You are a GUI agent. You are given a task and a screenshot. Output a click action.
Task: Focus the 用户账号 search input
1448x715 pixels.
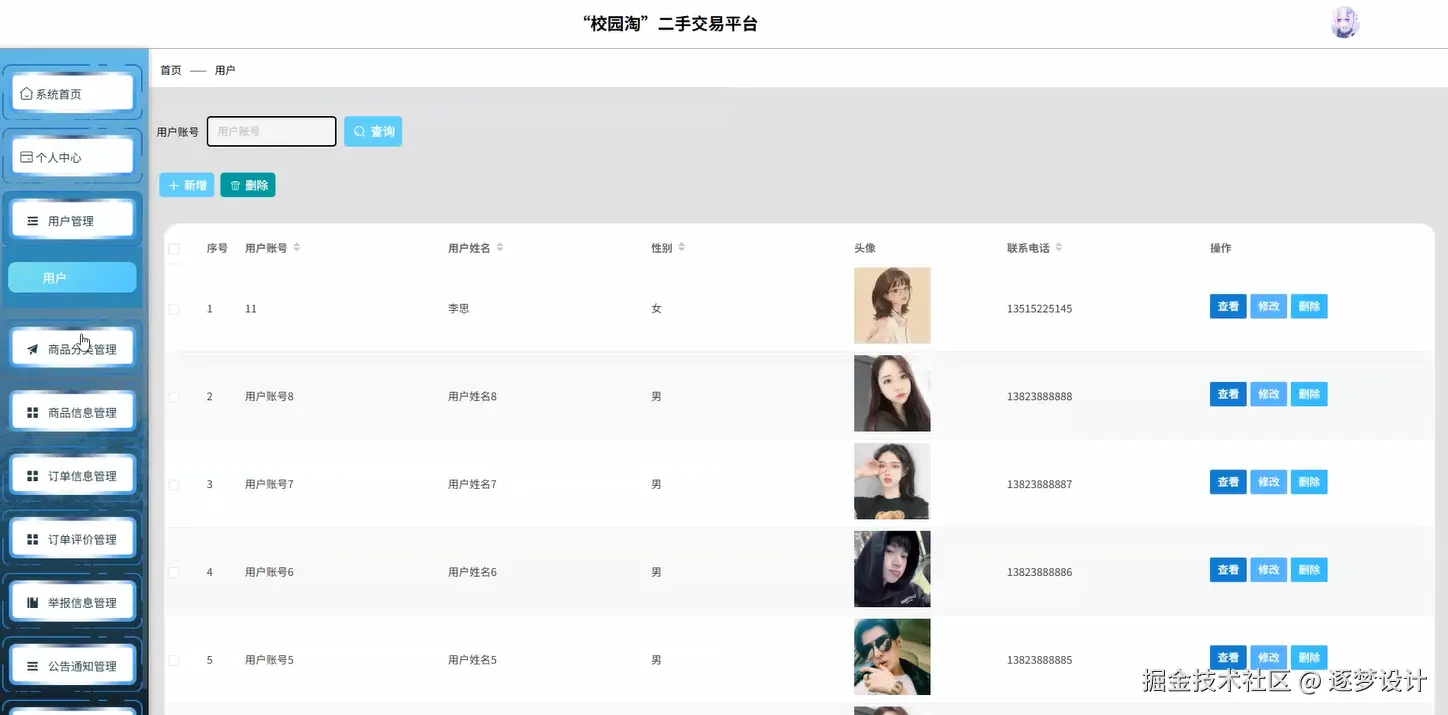pyautogui.click(x=272, y=131)
